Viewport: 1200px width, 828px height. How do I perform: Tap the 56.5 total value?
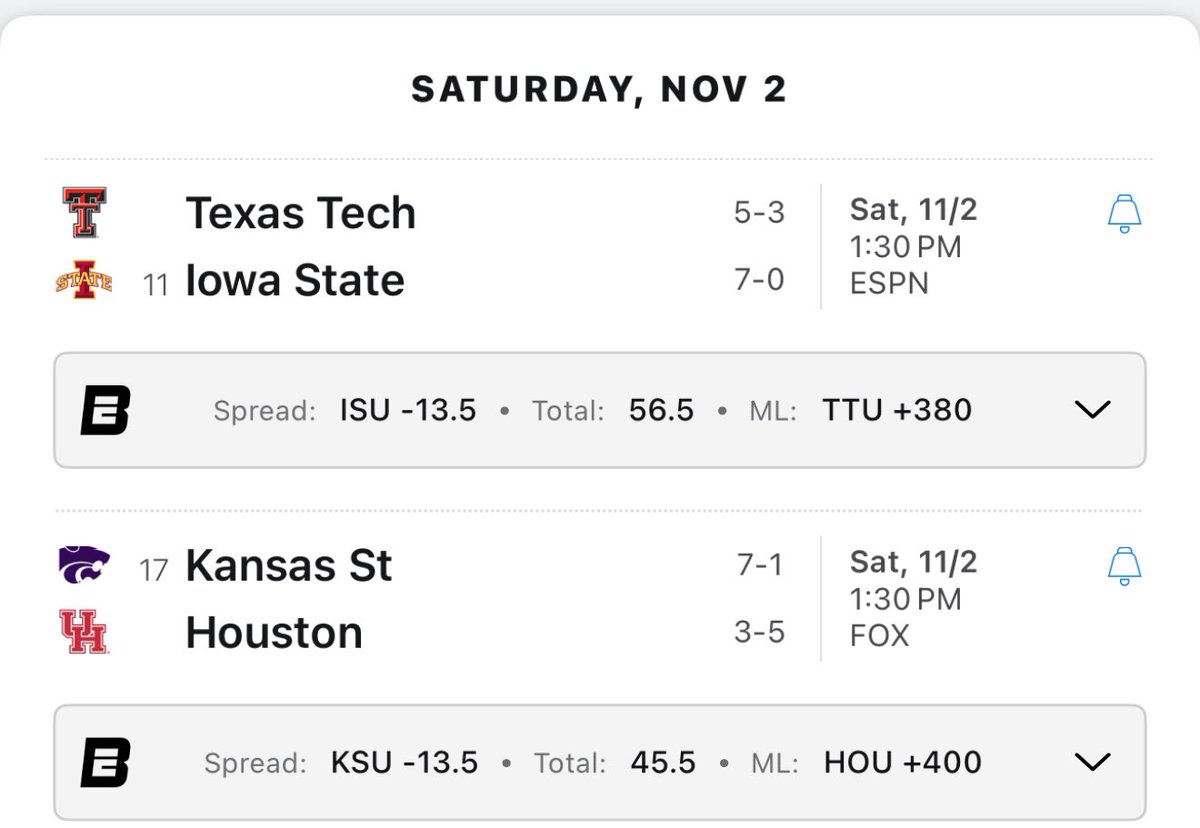coord(661,410)
